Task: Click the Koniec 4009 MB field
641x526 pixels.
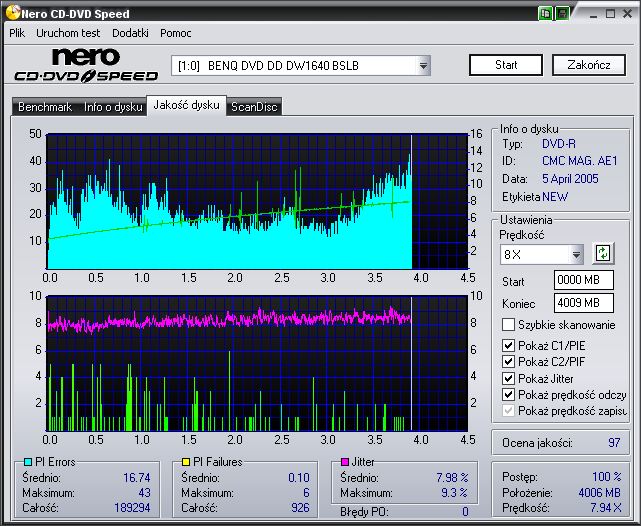Action: (x=584, y=303)
